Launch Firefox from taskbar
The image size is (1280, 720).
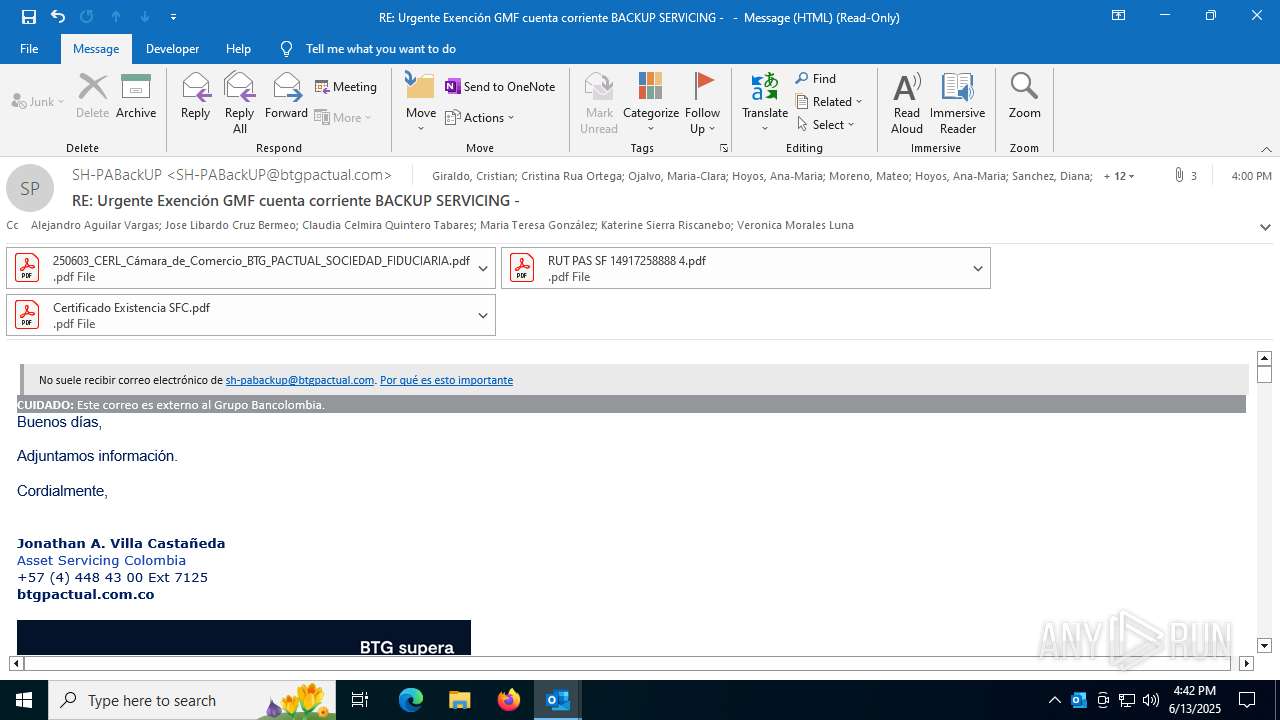[x=509, y=700]
